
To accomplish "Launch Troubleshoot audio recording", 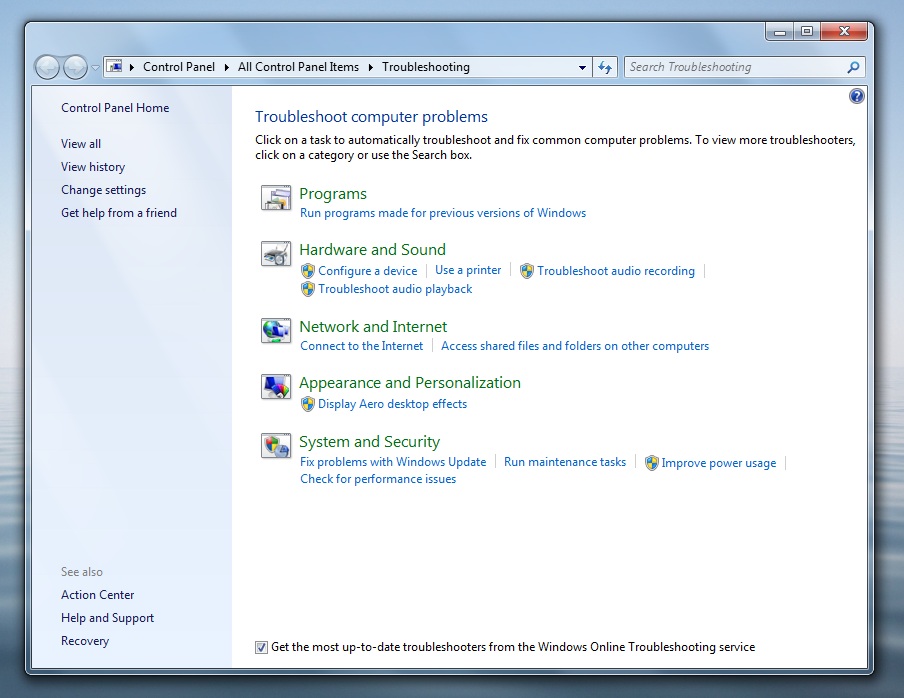I will tap(616, 271).
